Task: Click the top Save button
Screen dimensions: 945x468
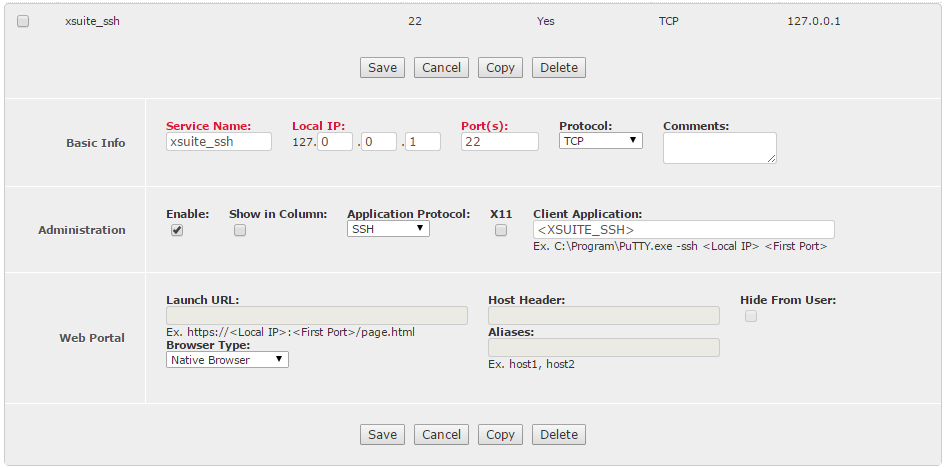Action: click(382, 67)
